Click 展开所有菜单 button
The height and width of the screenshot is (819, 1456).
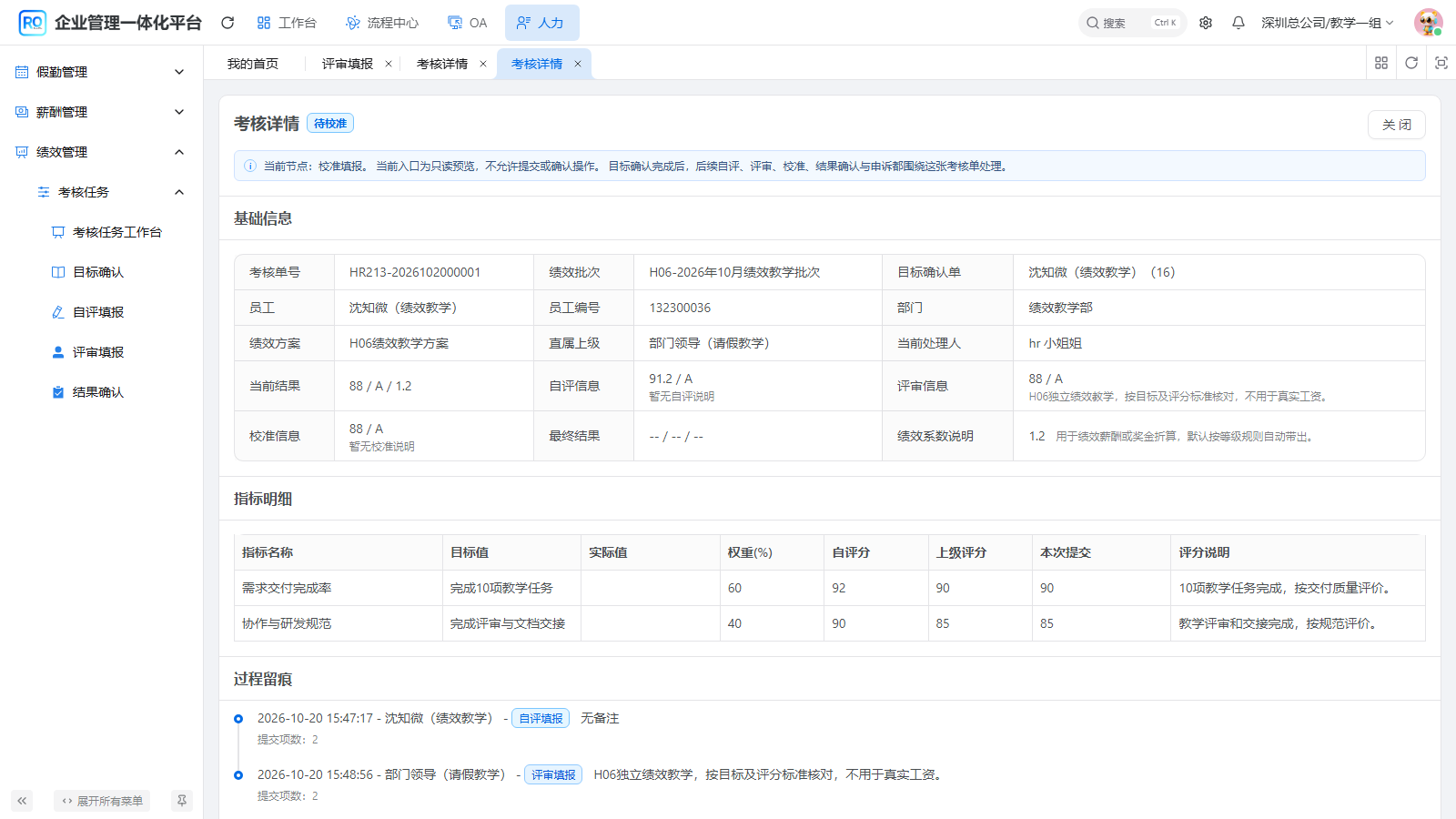coord(102,801)
